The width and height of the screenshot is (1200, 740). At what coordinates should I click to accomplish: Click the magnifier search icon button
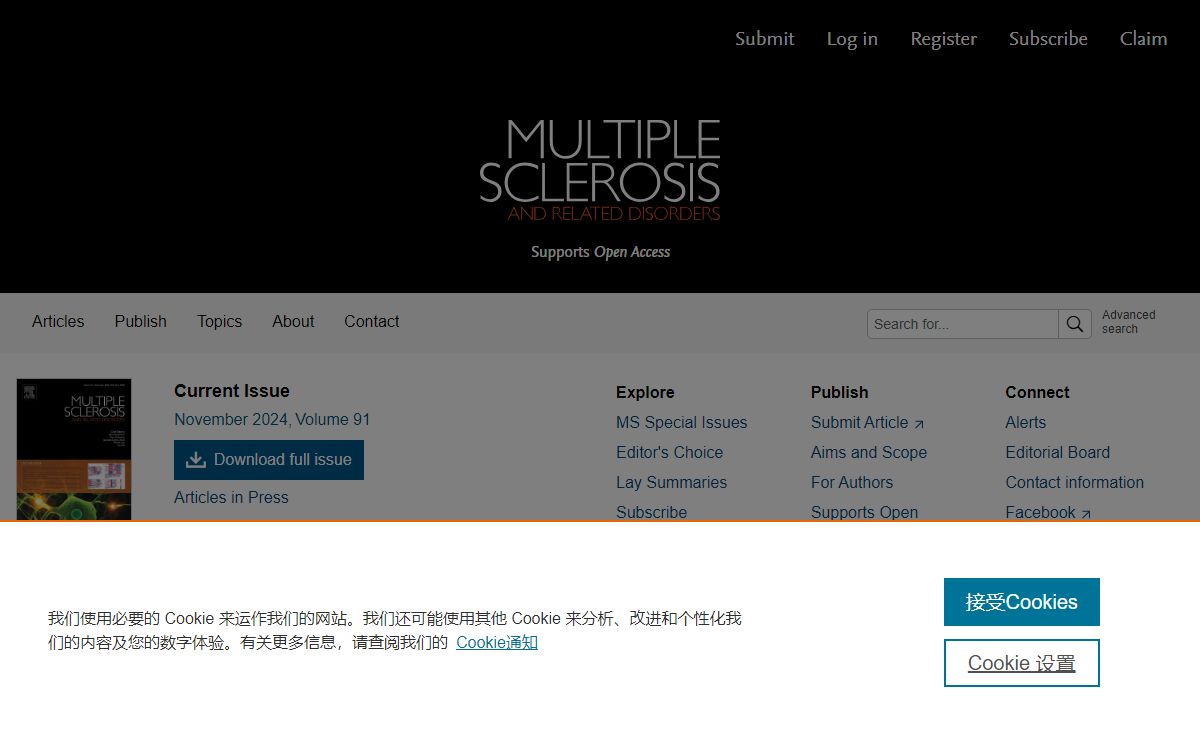tap(1075, 324)
